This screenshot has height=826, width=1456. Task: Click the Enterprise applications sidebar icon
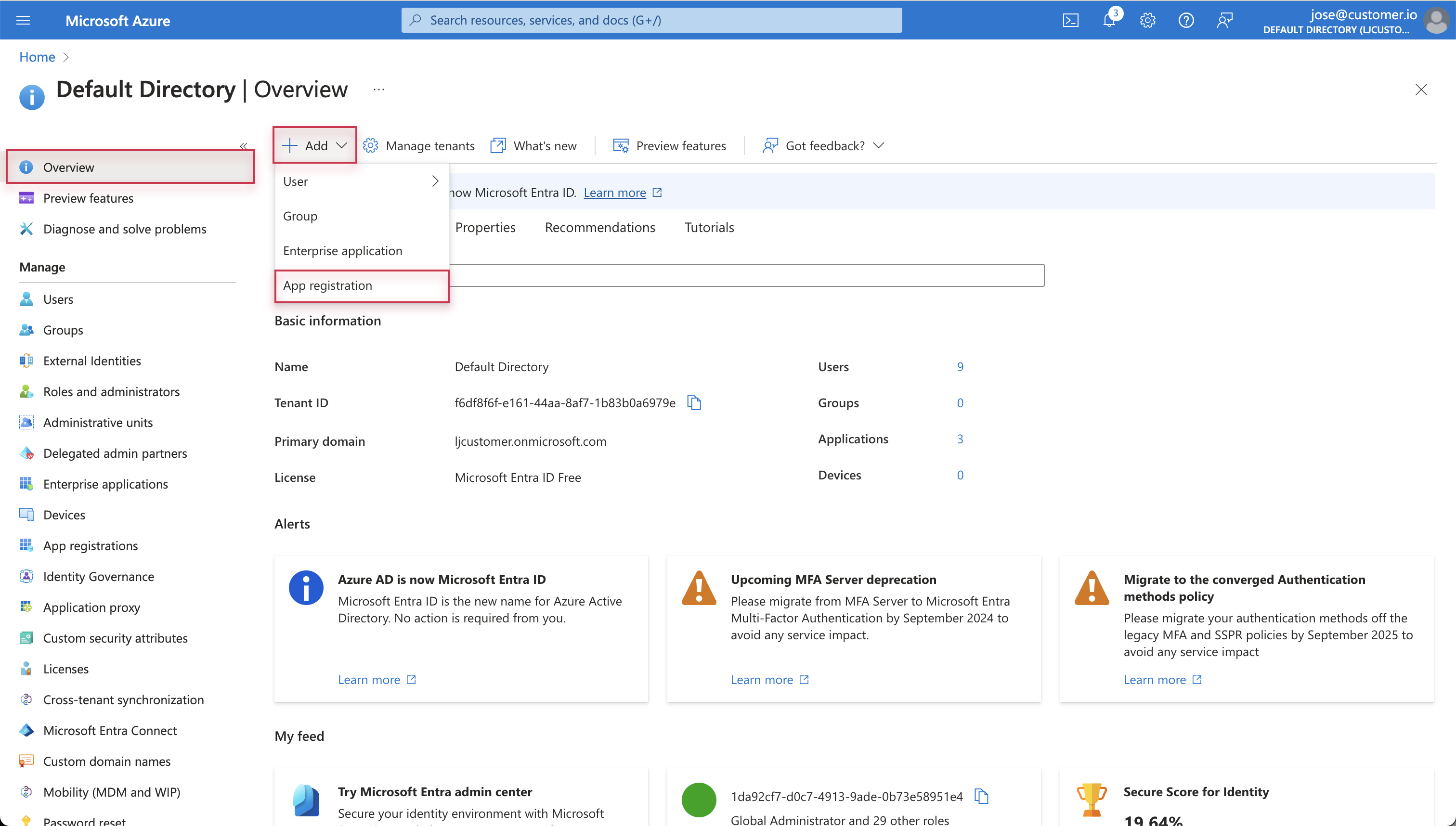pyautogui.click(x=26, y=483)
